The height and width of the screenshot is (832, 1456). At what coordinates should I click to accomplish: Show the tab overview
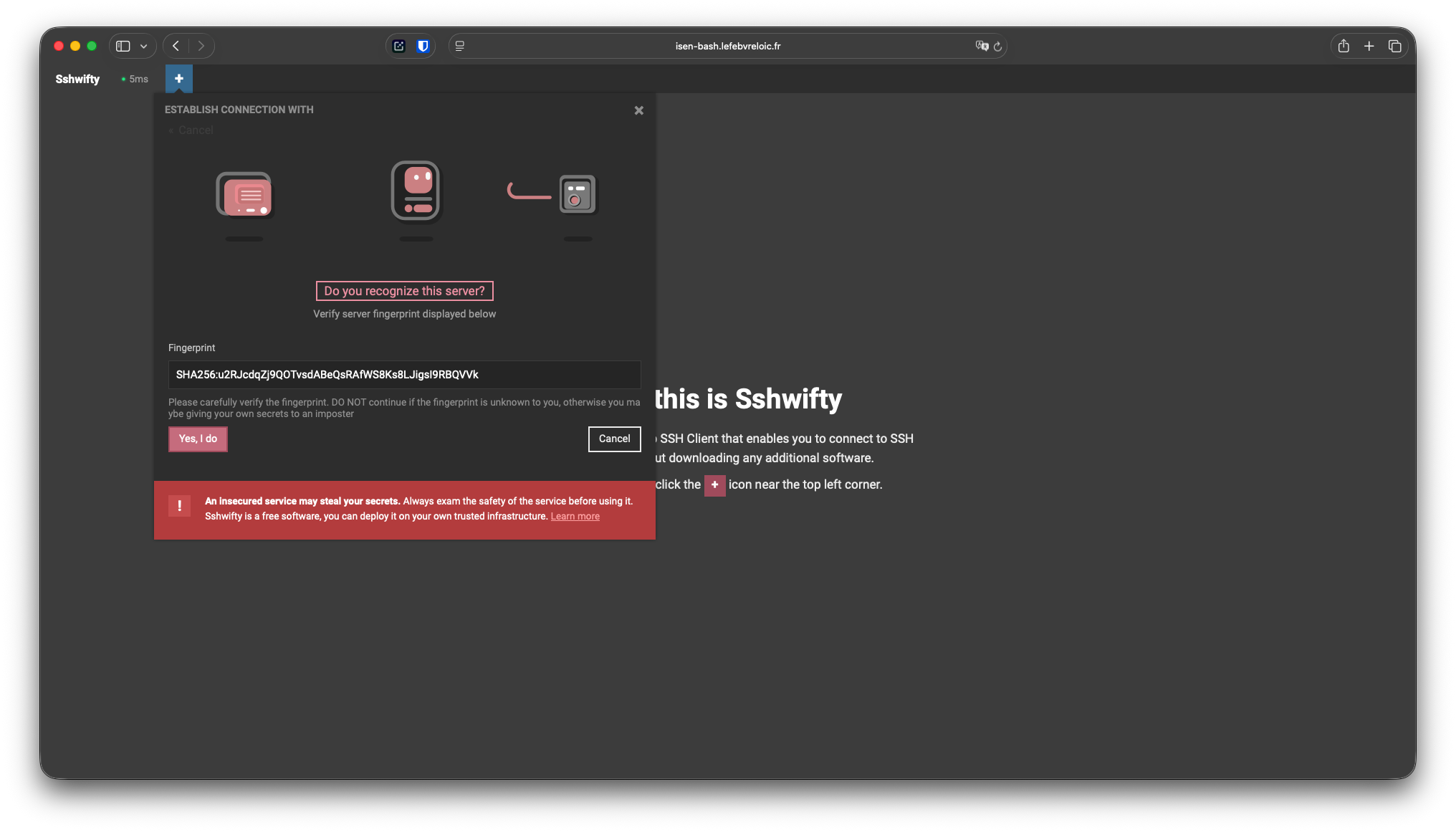click(1394, 46)
